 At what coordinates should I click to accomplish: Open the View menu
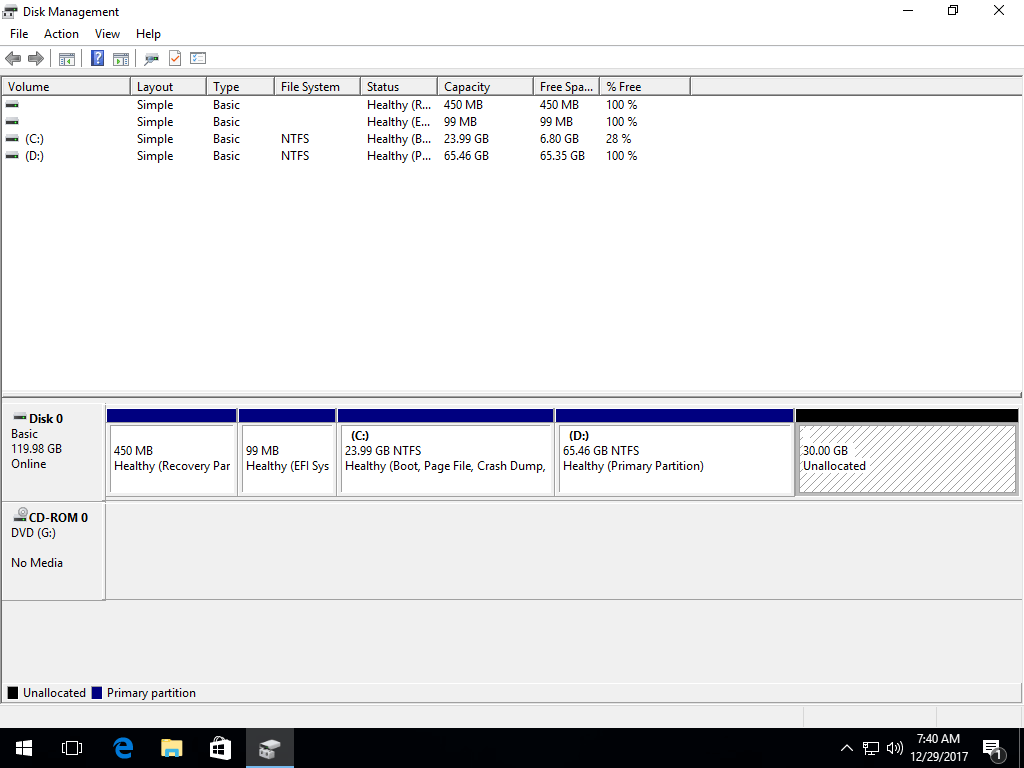point(107,33)
